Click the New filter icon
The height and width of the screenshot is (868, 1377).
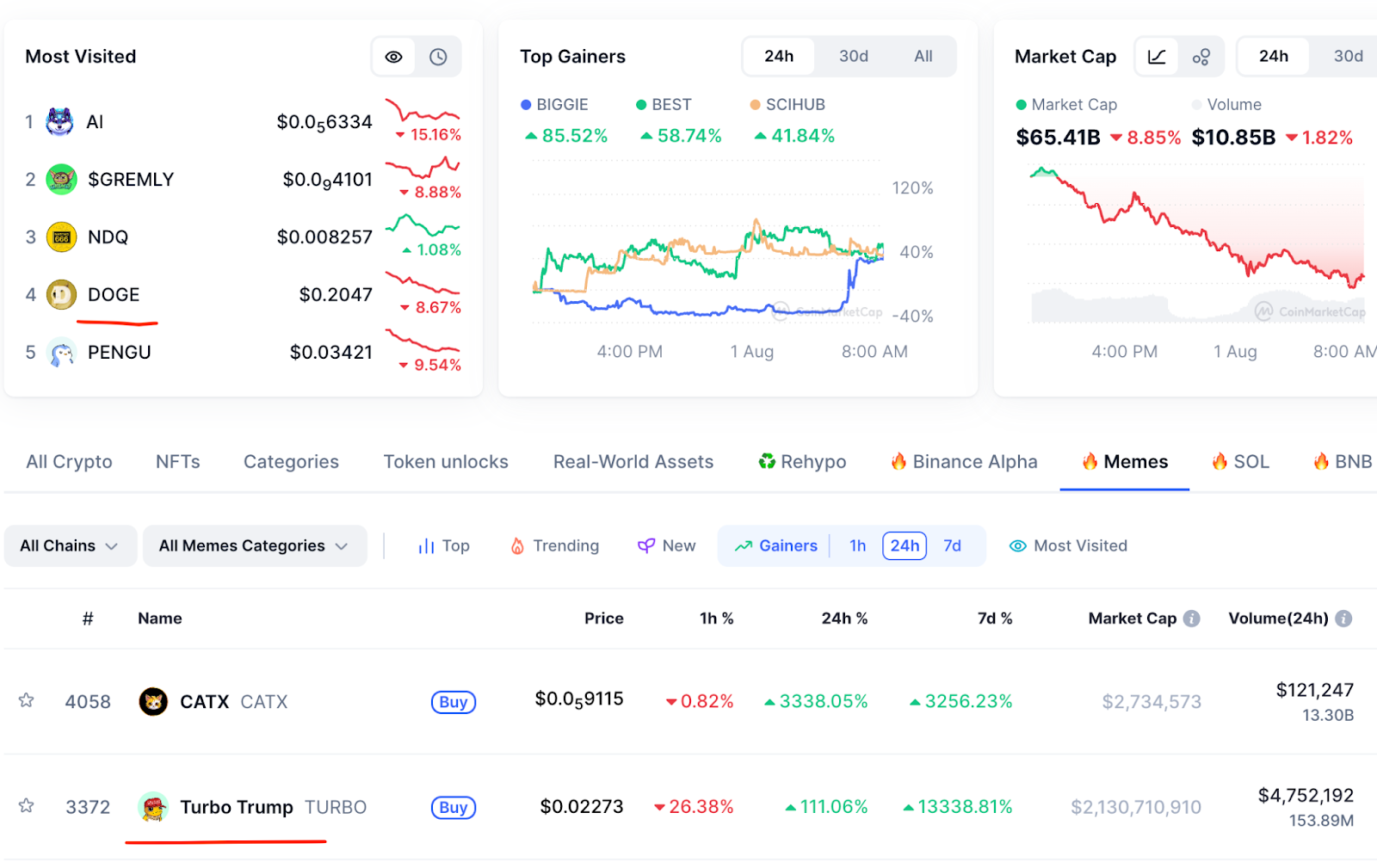coord(645,545)
